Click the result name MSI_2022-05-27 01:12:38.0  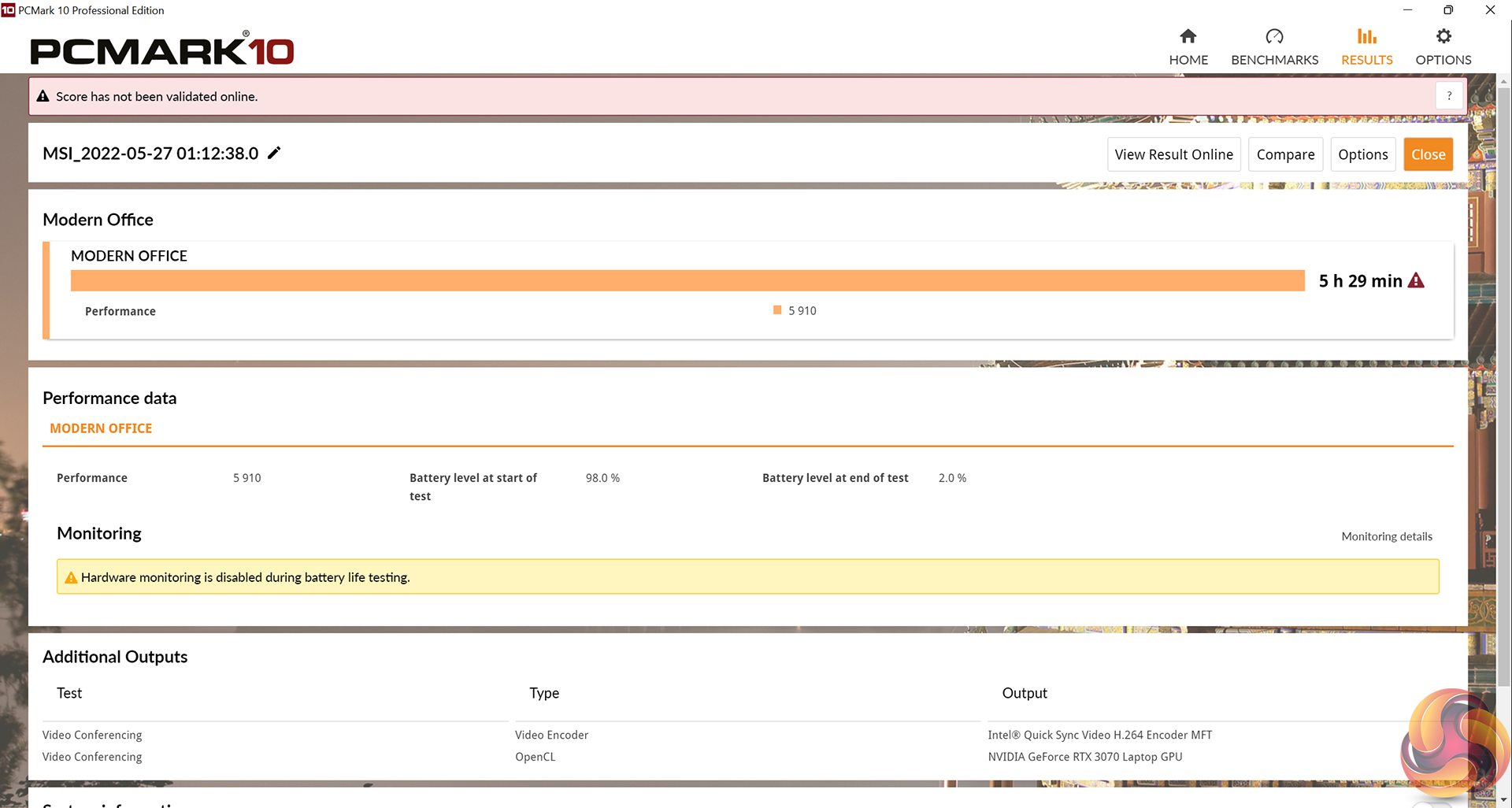tap(150, 154)
